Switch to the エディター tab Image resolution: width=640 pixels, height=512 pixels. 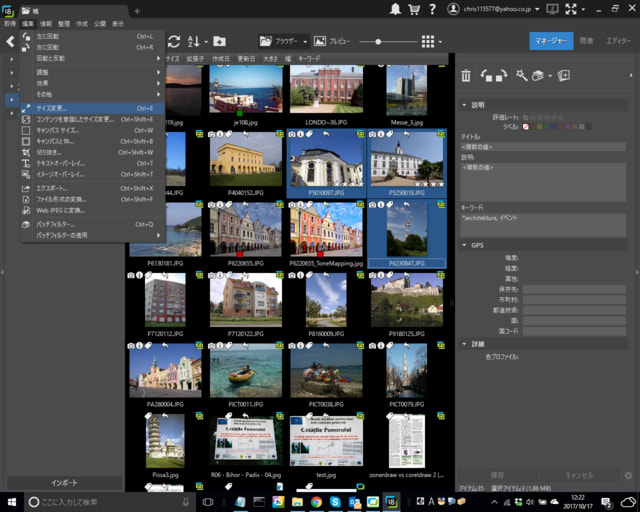point(620,41)
